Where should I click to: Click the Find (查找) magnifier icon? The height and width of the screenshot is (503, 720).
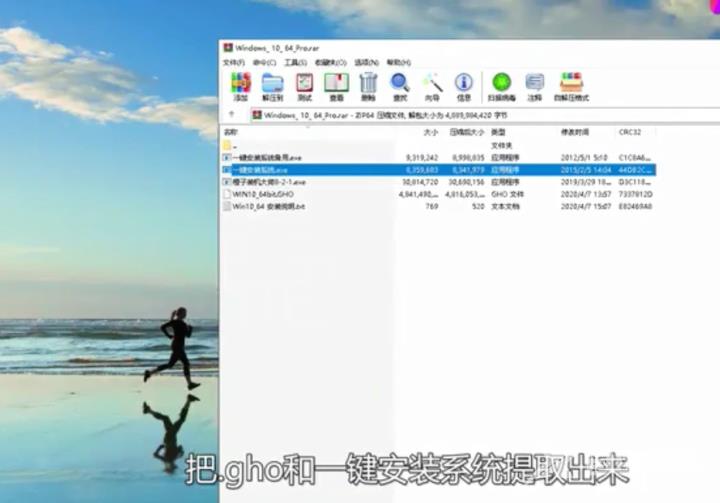[400, 86]
